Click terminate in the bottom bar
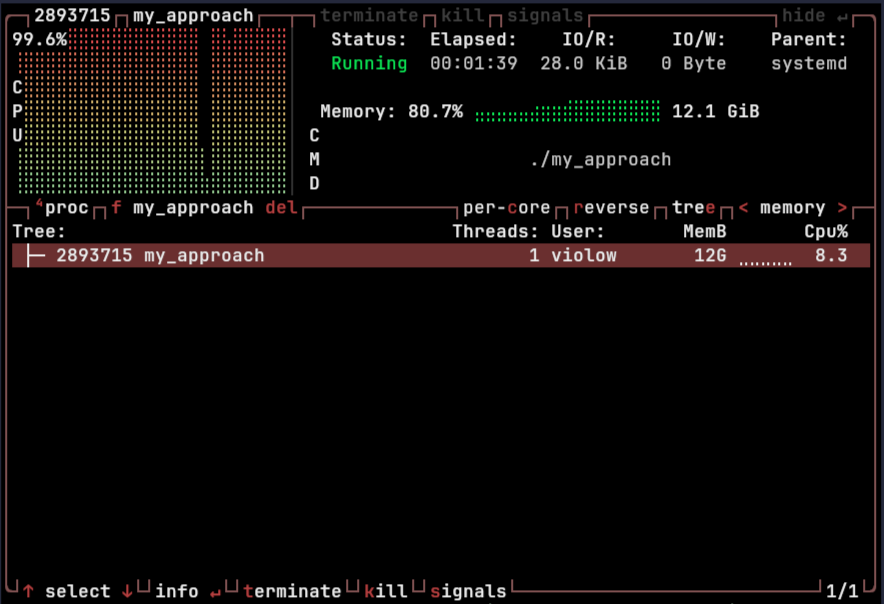 click(x=292, y=591)
